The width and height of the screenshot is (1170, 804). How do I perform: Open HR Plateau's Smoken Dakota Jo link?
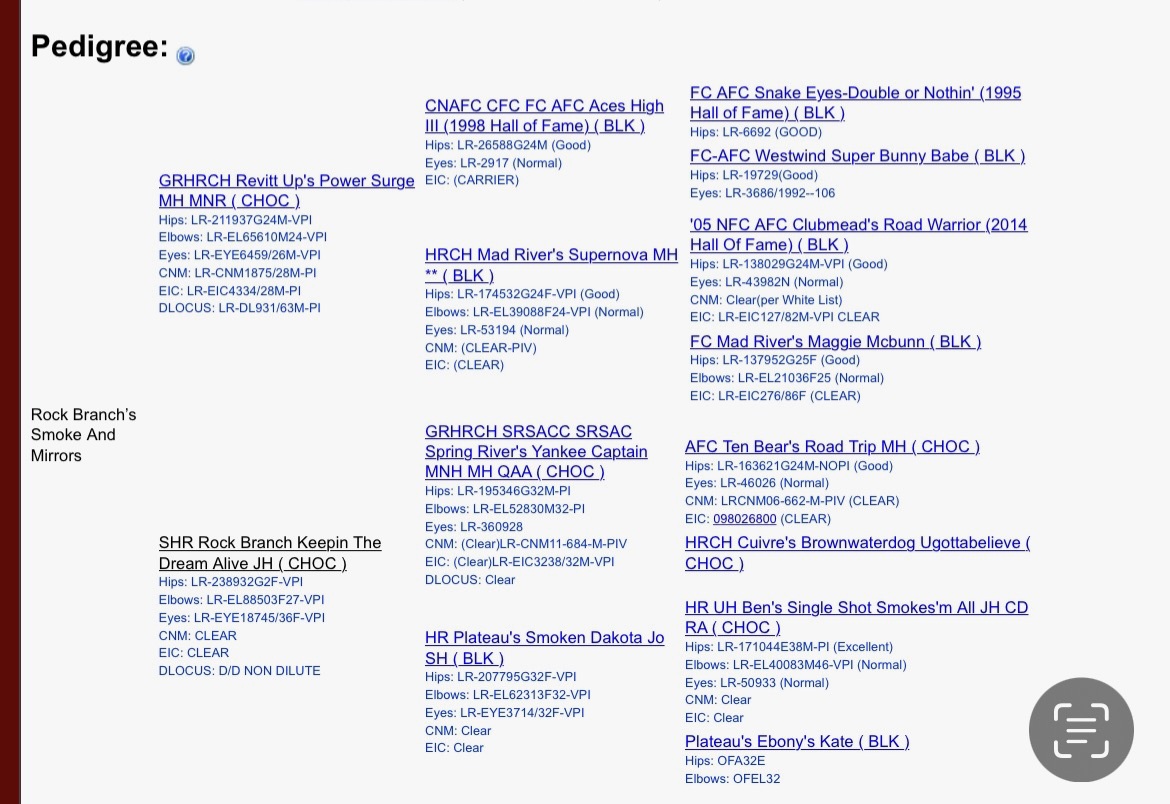point(544,647)
